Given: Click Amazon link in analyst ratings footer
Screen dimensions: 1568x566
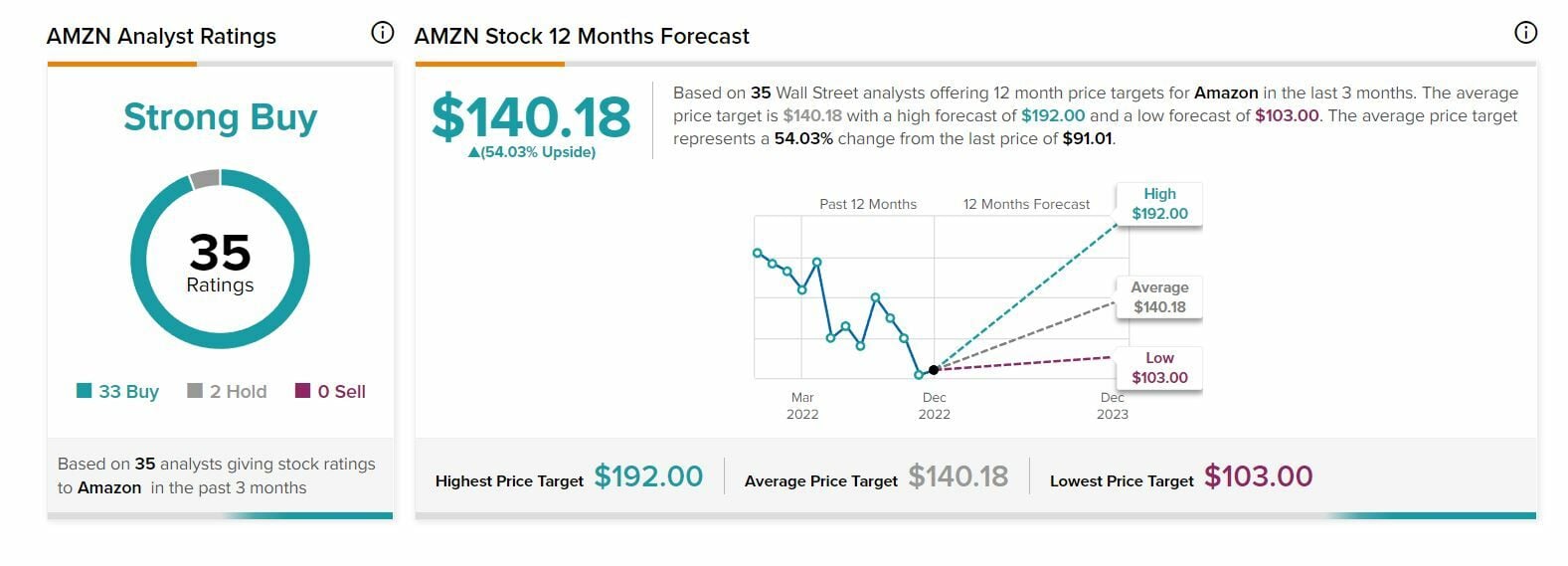Looking at the screenshot, I should [x=109, y=487].
